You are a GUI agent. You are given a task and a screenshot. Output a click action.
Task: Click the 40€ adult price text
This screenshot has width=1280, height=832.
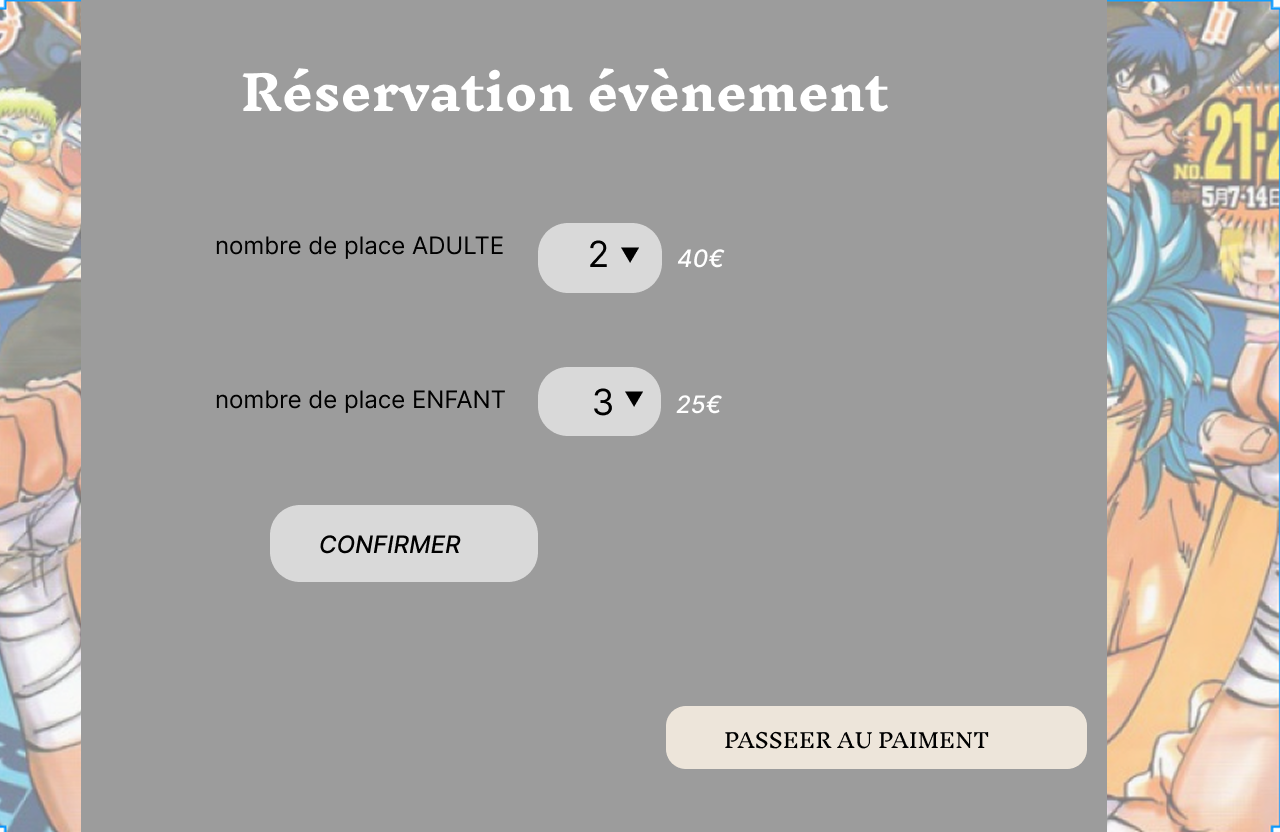(700, 259)
